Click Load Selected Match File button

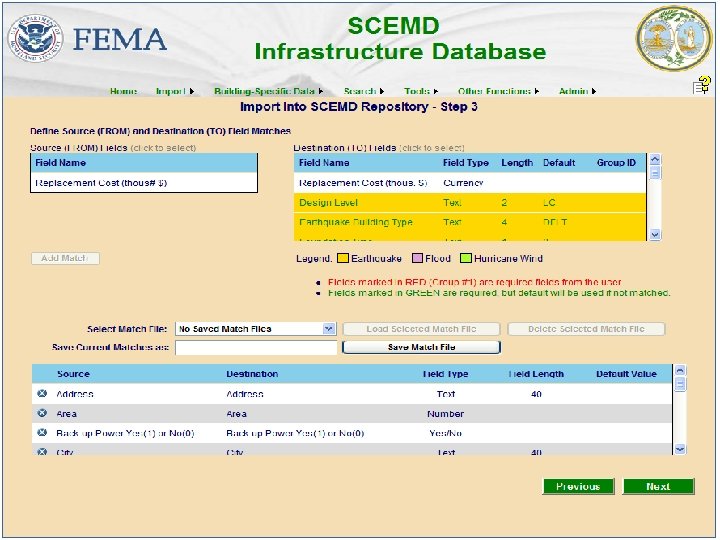(x=421, y=329)
